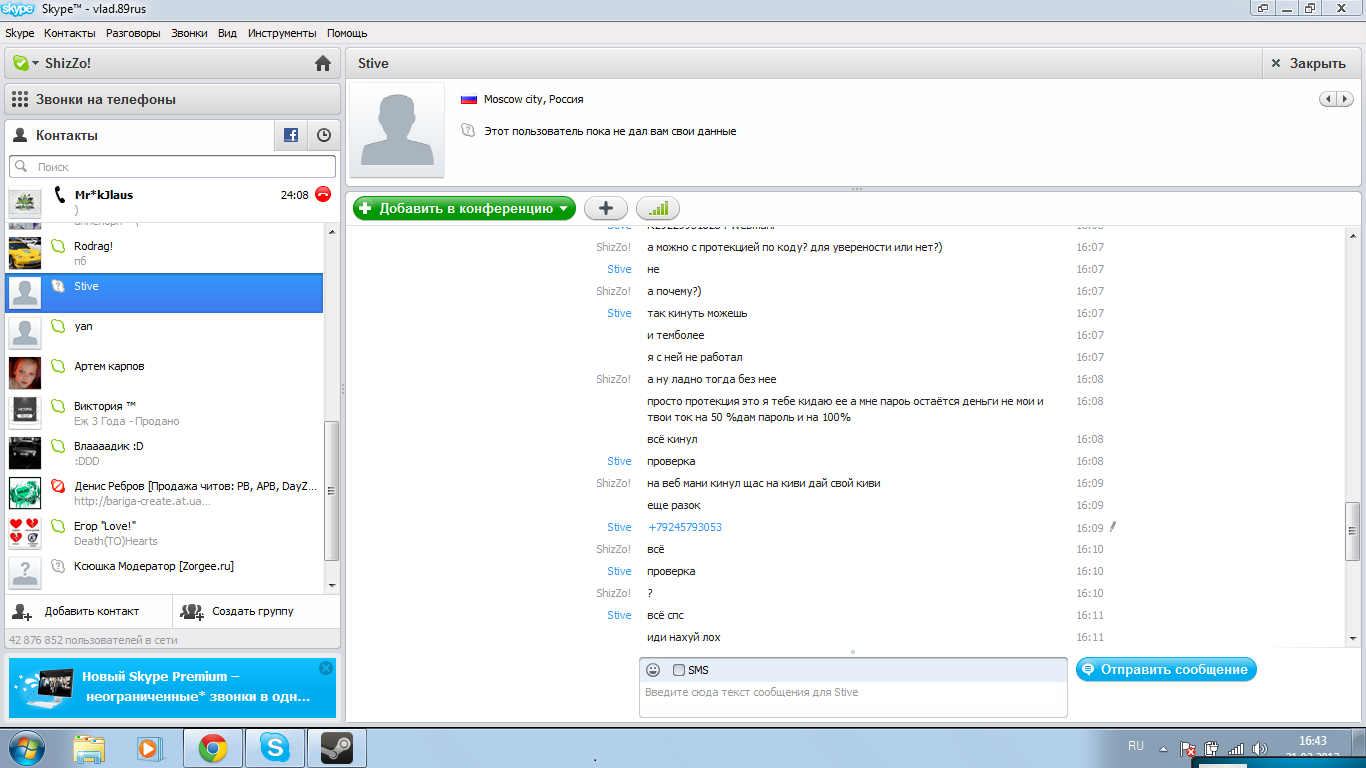Show recent conversations clock icon
The width and height of the screenshot is (1366, 768).
[x=324, y=135]
